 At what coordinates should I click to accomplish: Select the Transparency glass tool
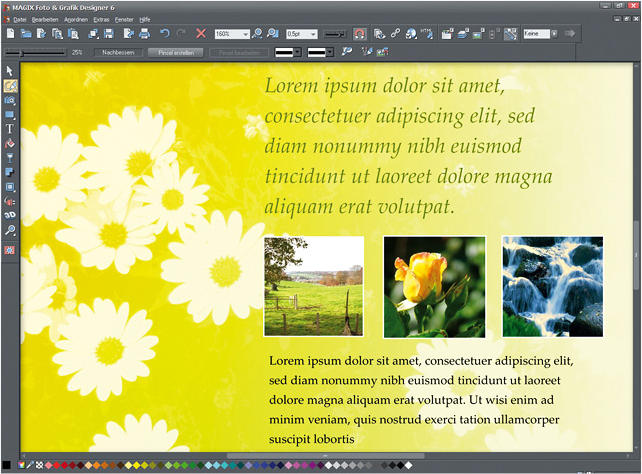click(x=10, y=158)
